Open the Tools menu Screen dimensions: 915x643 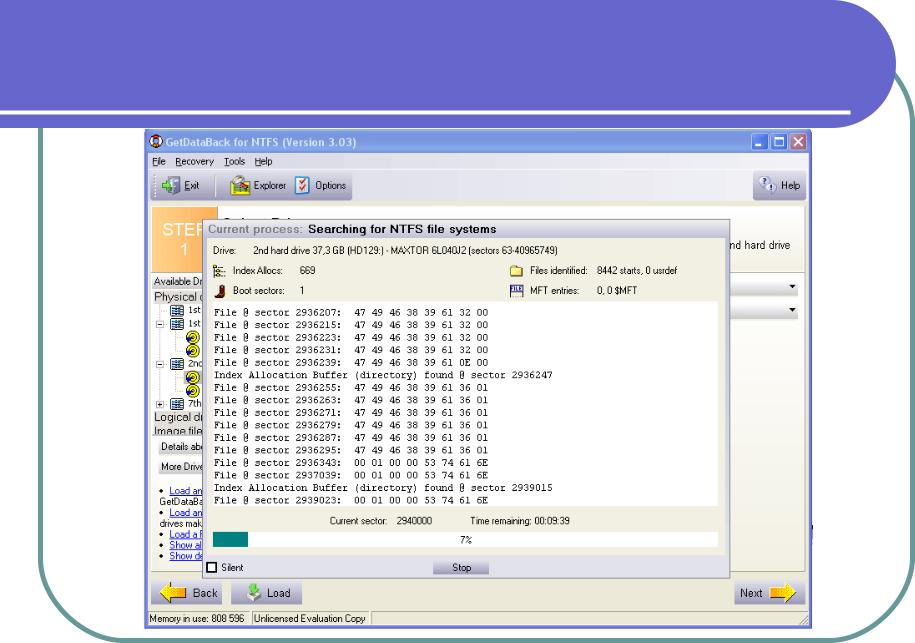point(234,162)
